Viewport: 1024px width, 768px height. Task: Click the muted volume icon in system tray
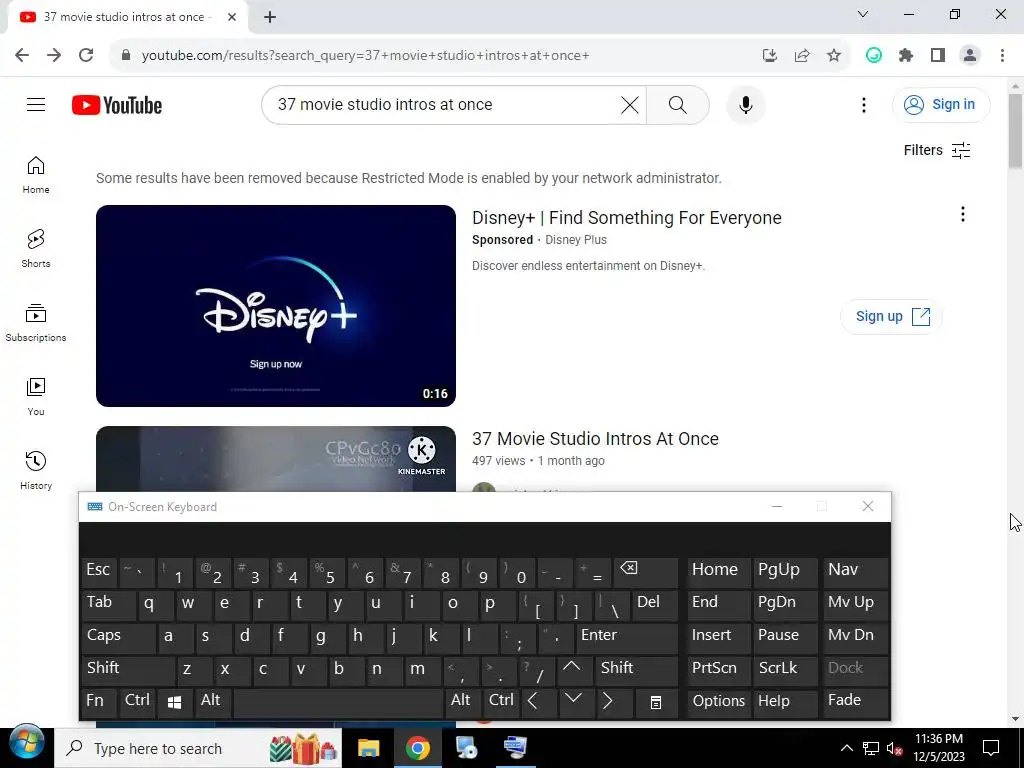tap(894, 748)
